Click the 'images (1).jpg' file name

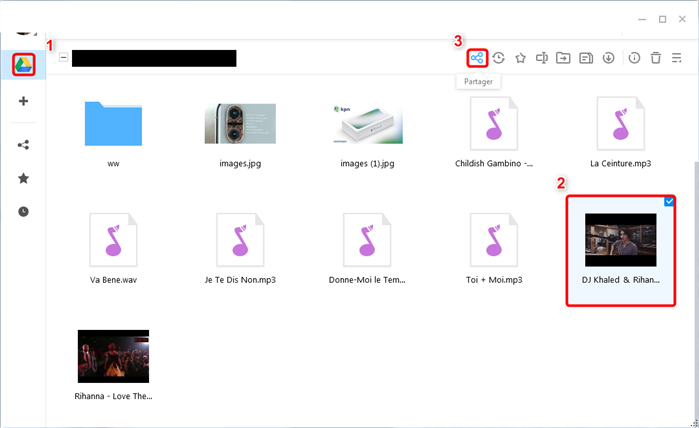pyautogui.click(x=367, y=164)
